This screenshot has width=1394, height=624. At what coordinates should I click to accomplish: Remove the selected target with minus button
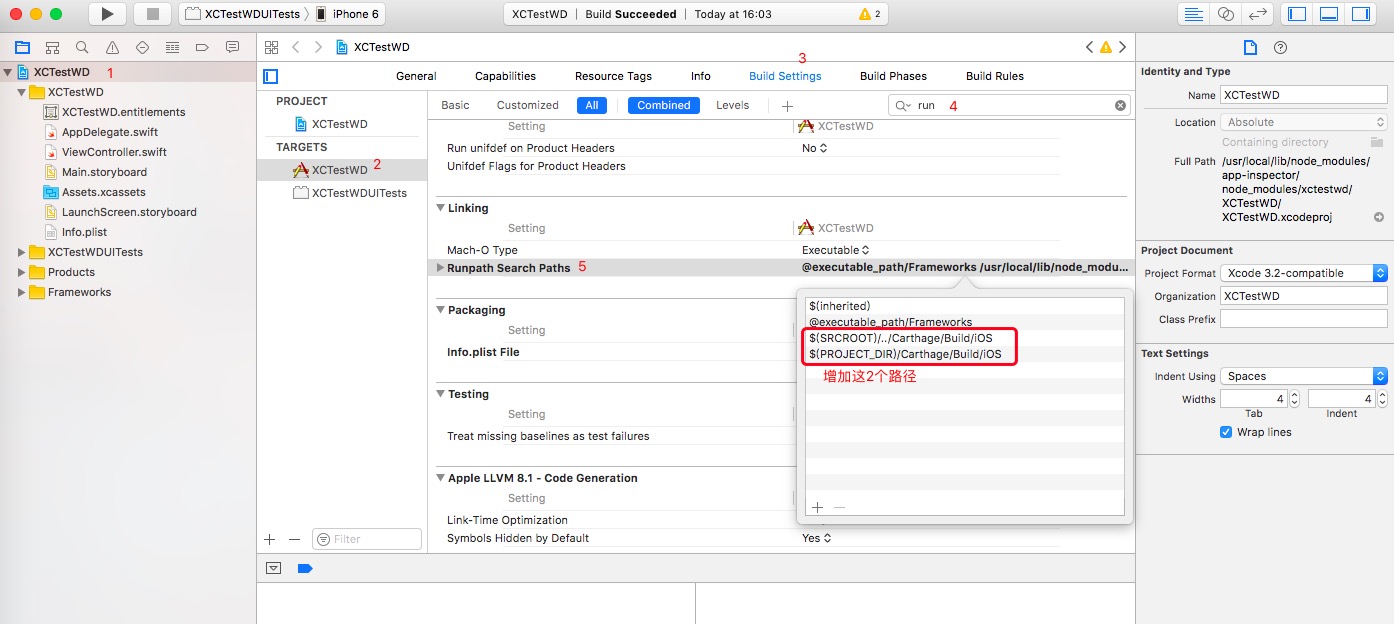click(294, 539)
